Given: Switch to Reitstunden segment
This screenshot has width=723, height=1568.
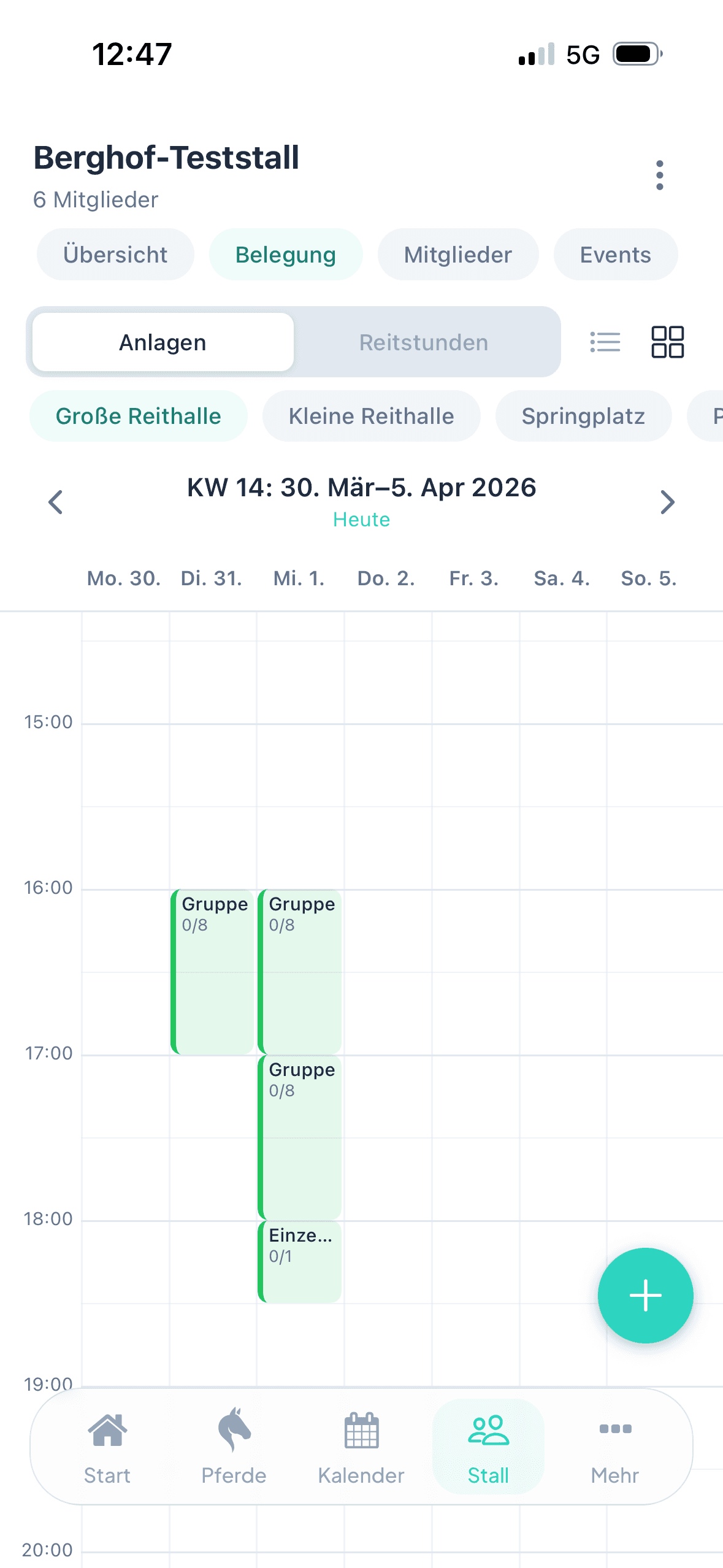Looking at the screenshot, I should pos(424,342).
